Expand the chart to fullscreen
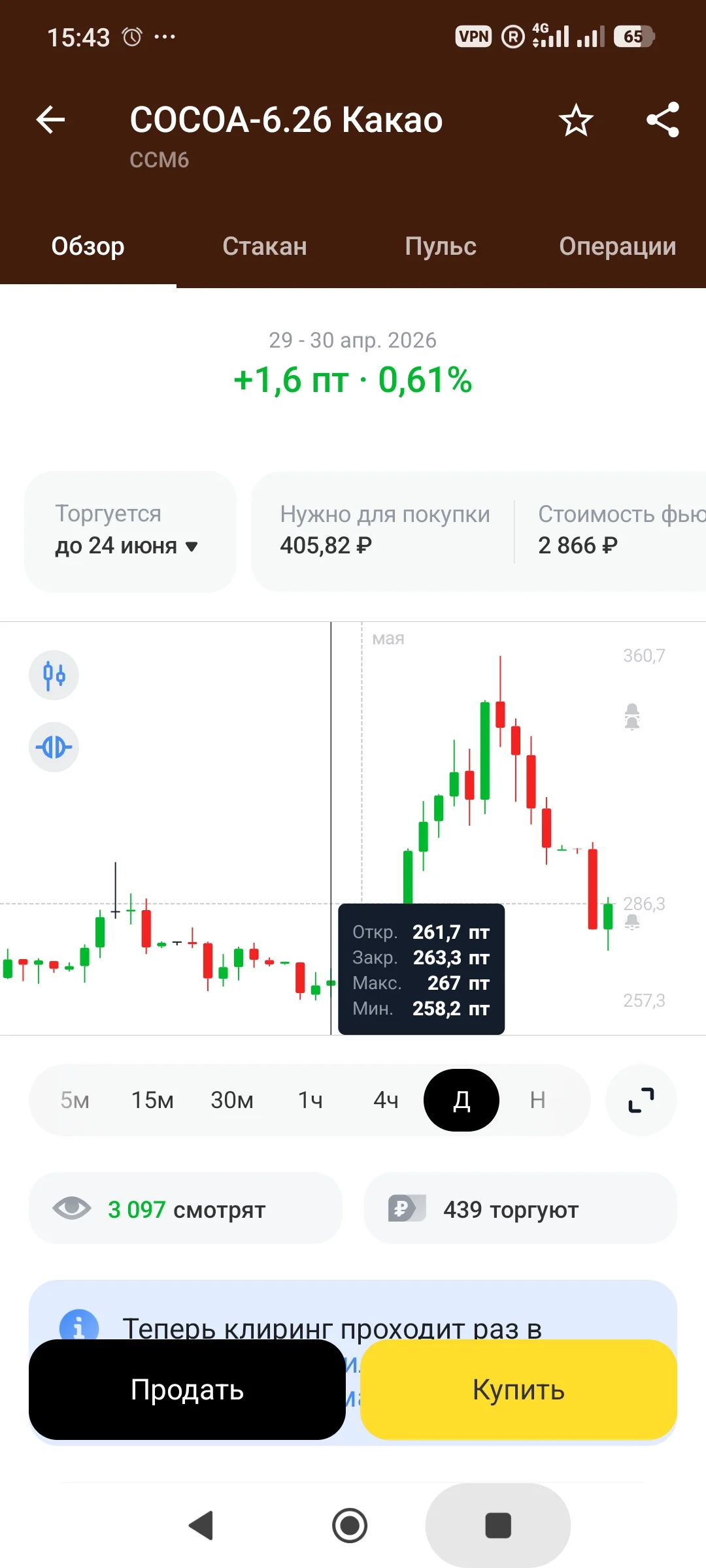 [641, 1100]
